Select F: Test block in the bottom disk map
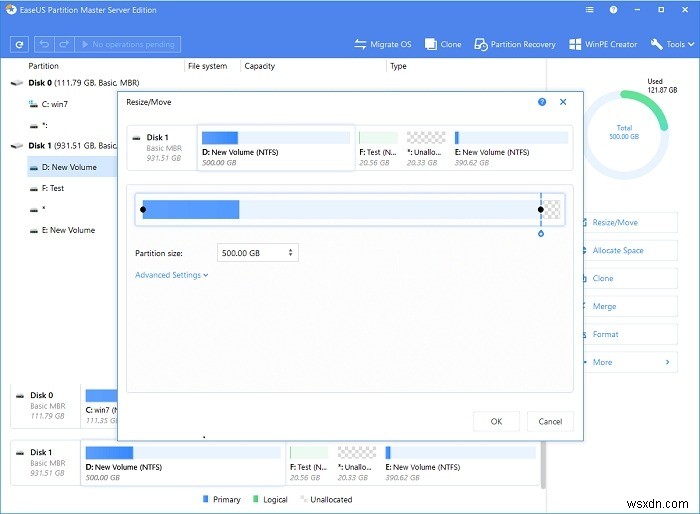Viewport: 700px width, 514px height. coord(309,464)
